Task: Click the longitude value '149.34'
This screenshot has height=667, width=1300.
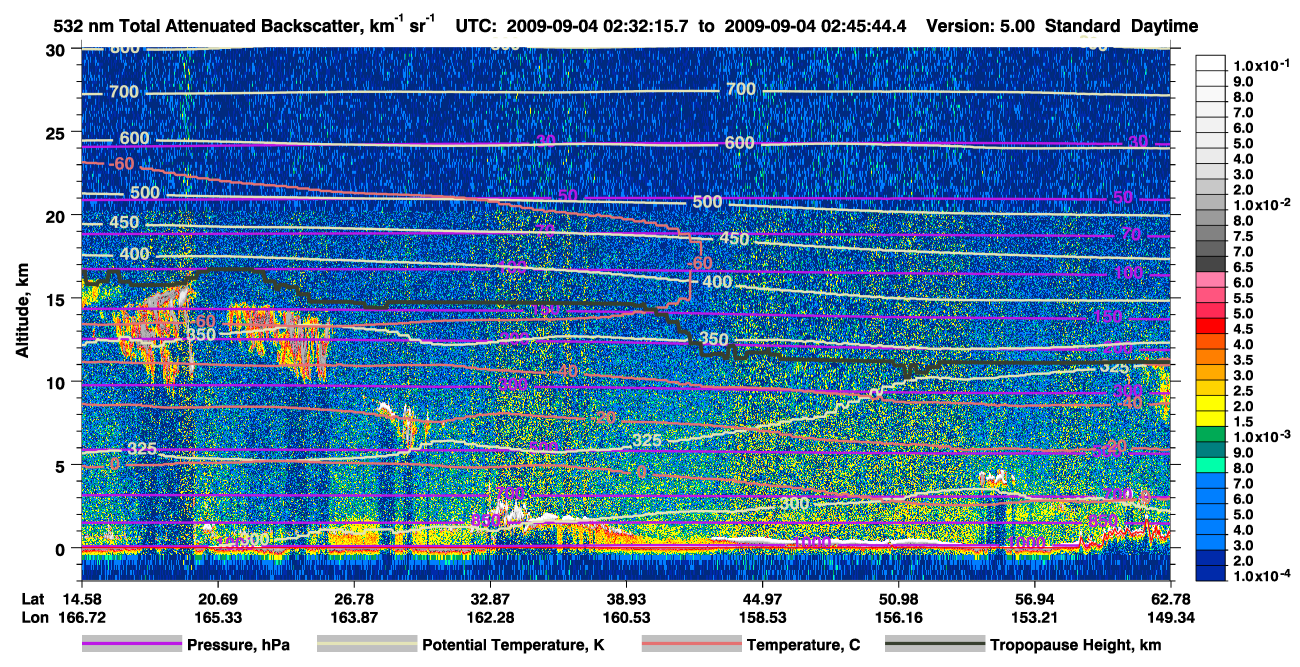Action: click(1171, 616)
